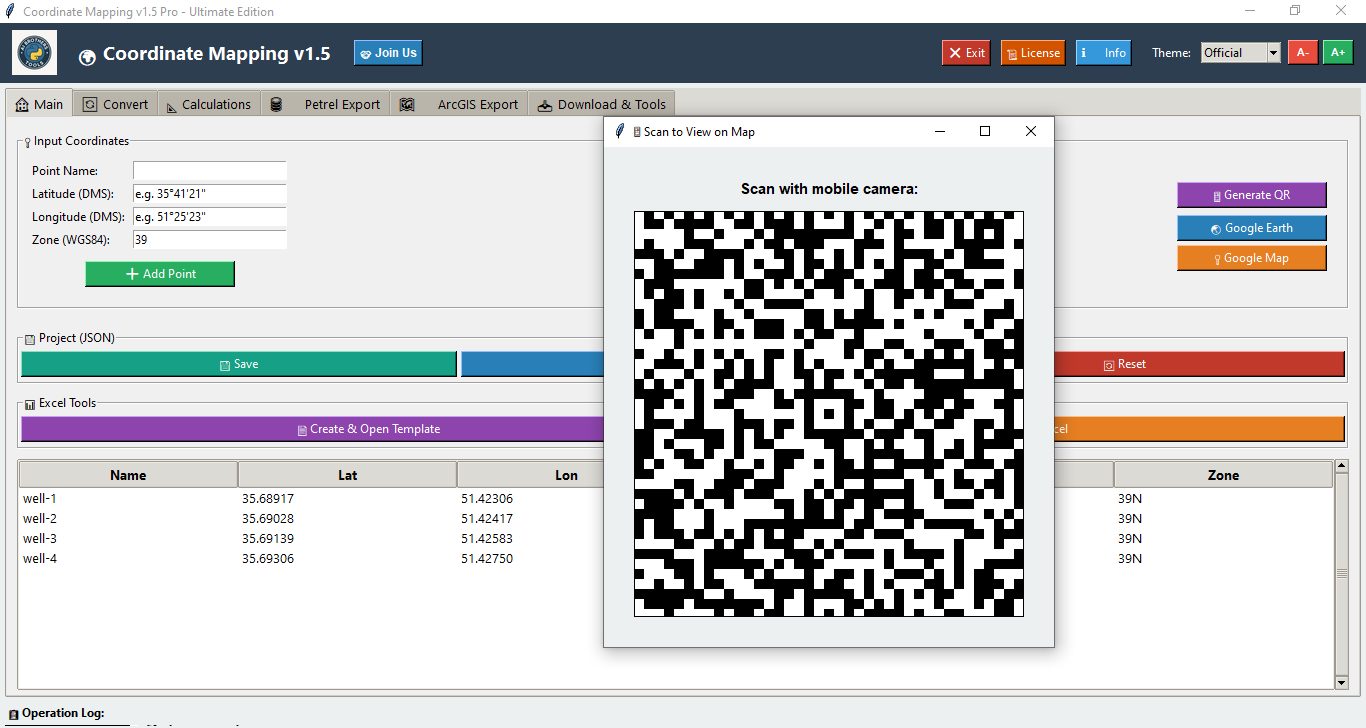The width and height of the screenshot is (1366, 728).
Task: Close the Scan to View on Map window
Action: 1031,131
